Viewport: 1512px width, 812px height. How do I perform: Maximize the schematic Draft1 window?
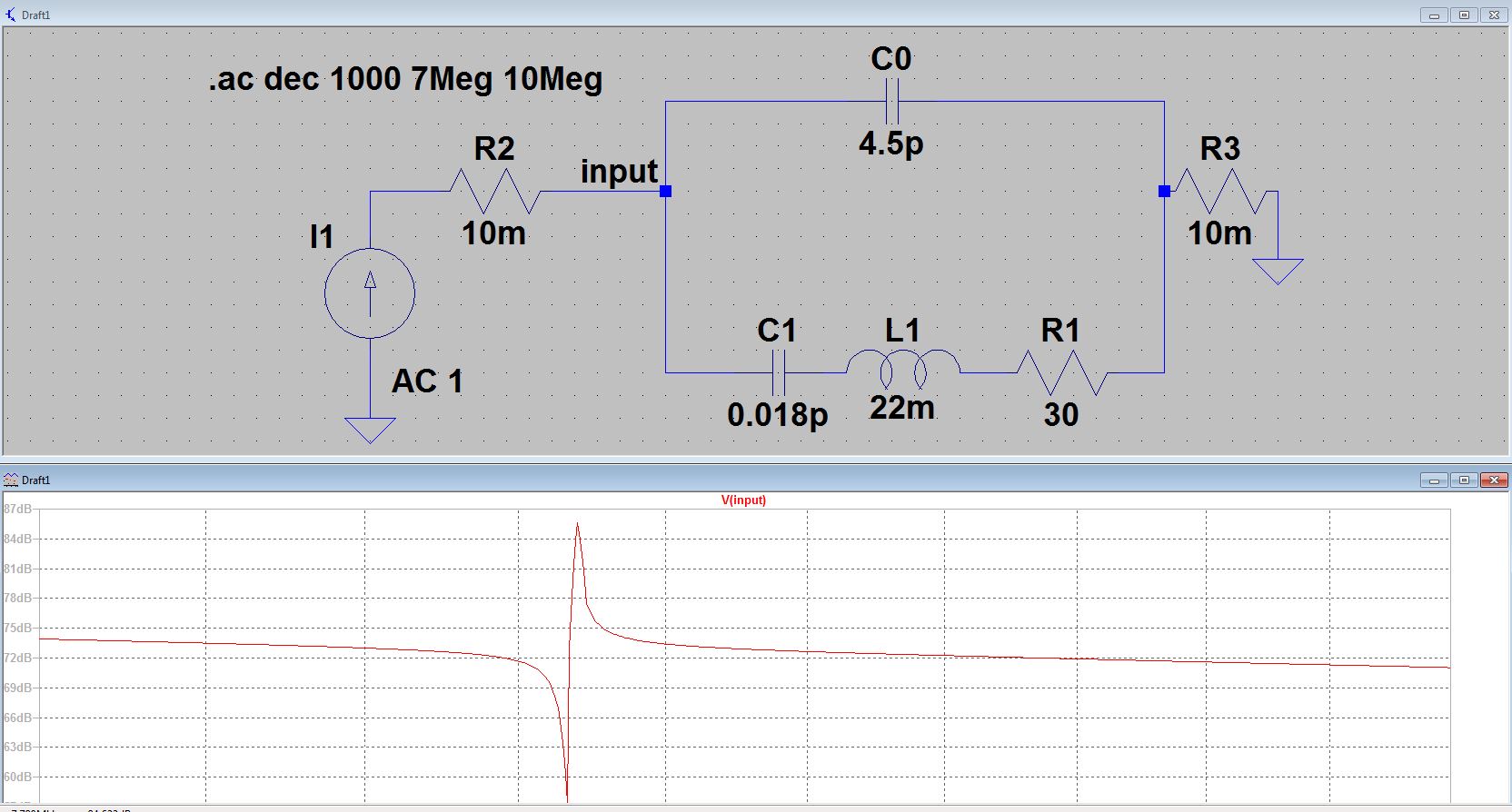(1464, 15)
